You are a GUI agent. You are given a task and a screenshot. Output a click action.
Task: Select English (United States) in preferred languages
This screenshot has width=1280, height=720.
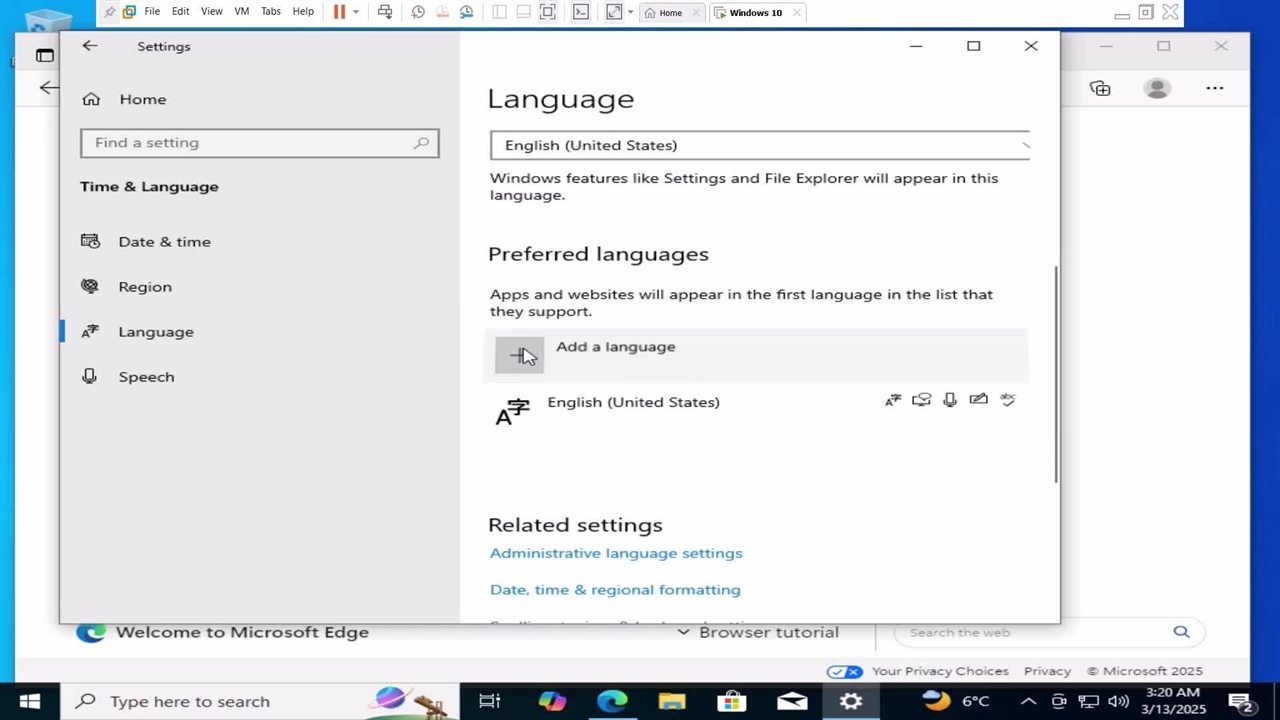point(633,402)
